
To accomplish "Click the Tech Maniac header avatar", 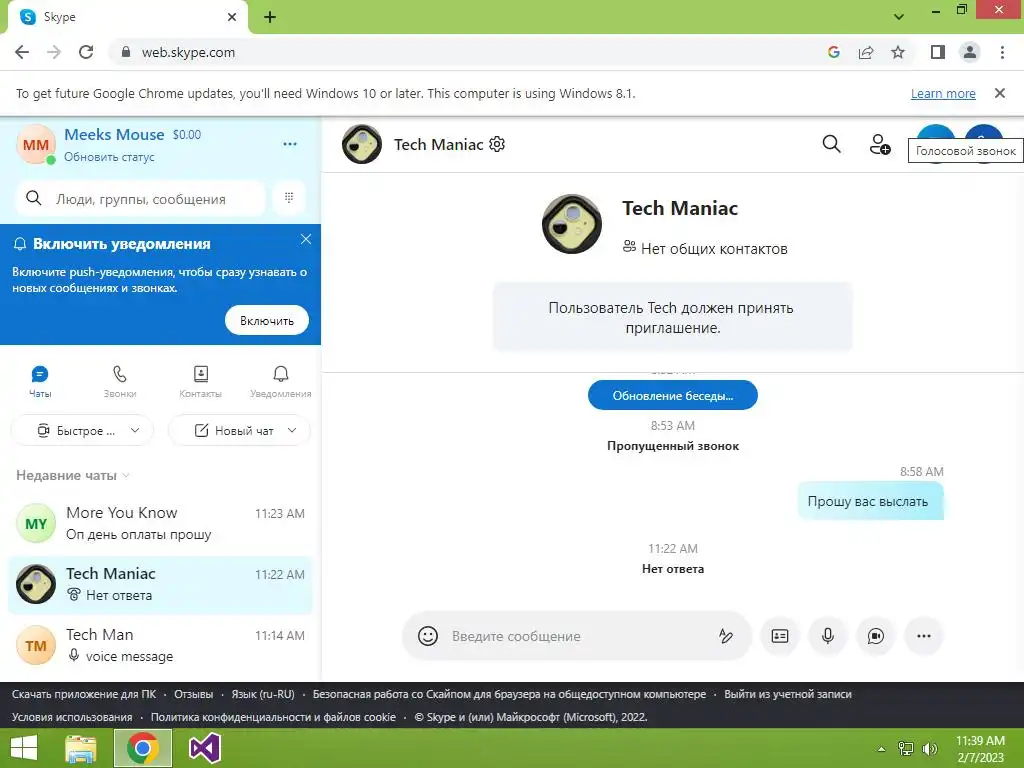I will coord(362,144).
